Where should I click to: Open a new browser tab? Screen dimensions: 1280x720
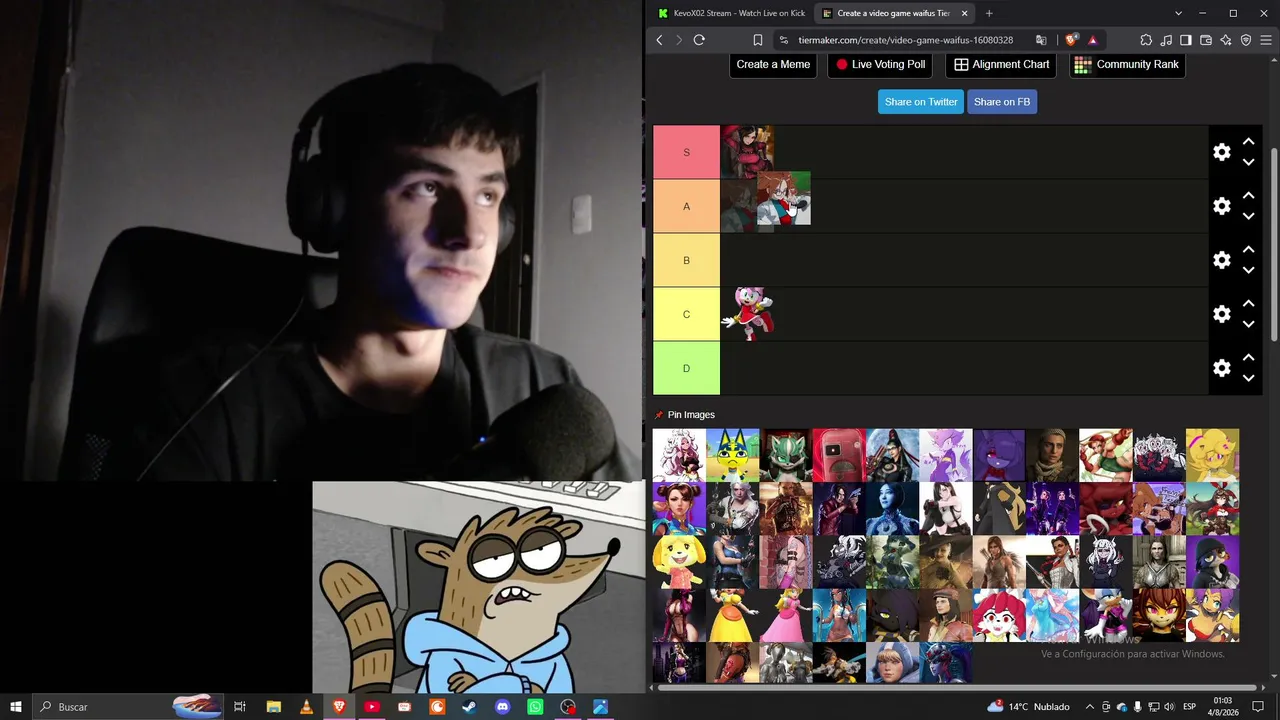click(x=989, y=13)
